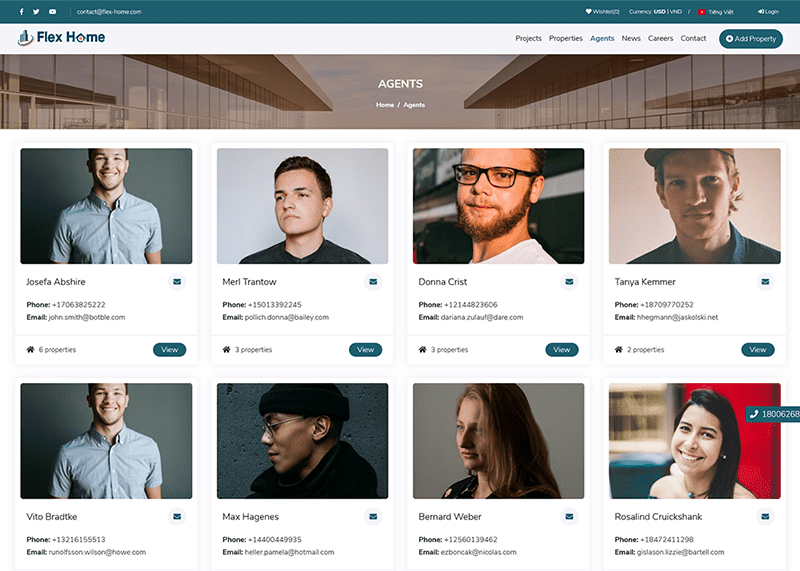This screenshot has width=800, height=571.
Task: Open the Facebook social link
Action: [x=22, y=11]
